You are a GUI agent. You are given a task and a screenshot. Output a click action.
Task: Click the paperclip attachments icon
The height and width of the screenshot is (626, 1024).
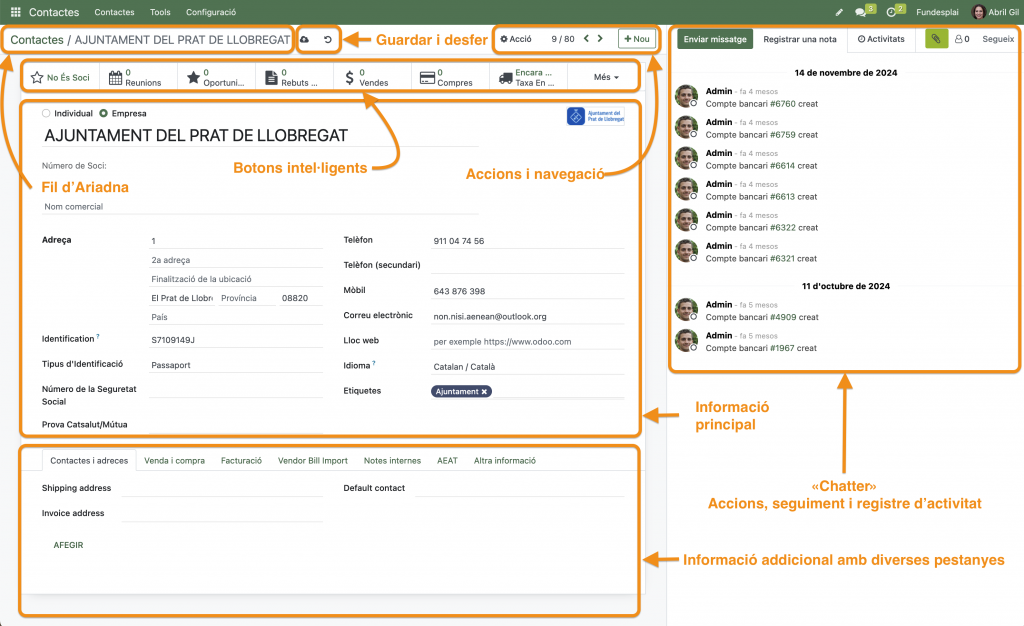tap(936, 39)
